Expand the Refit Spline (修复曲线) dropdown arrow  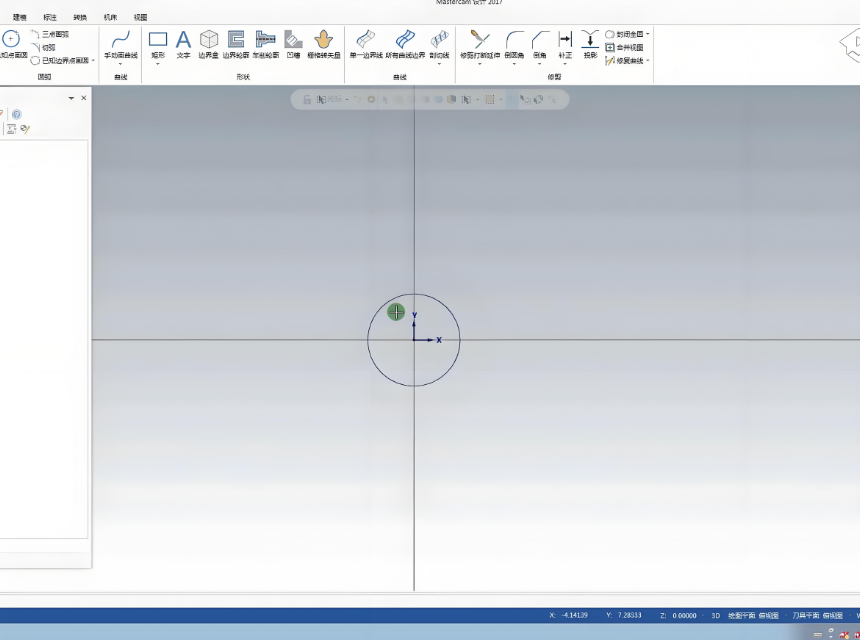(648, 61)
